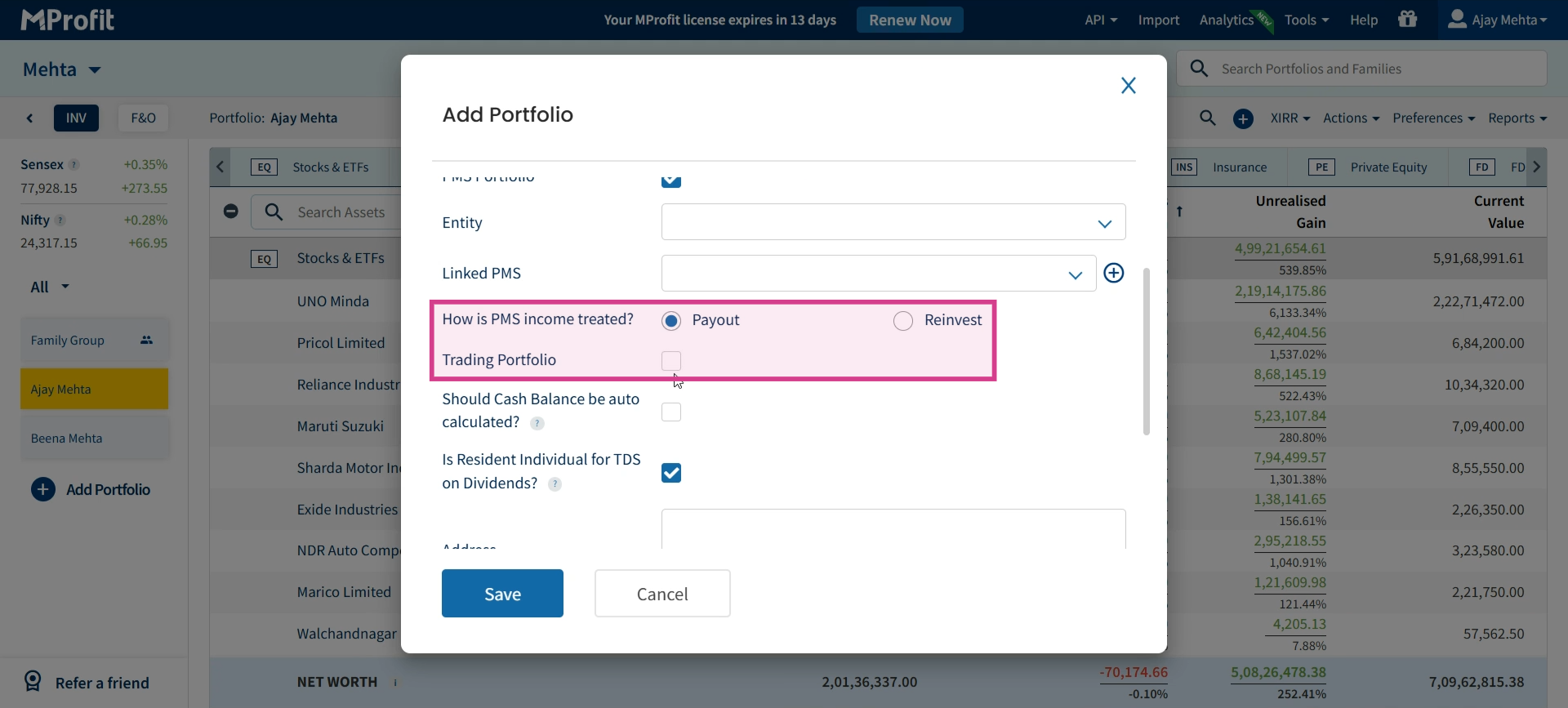Open the Tools menu

[x=1307, y=20]
